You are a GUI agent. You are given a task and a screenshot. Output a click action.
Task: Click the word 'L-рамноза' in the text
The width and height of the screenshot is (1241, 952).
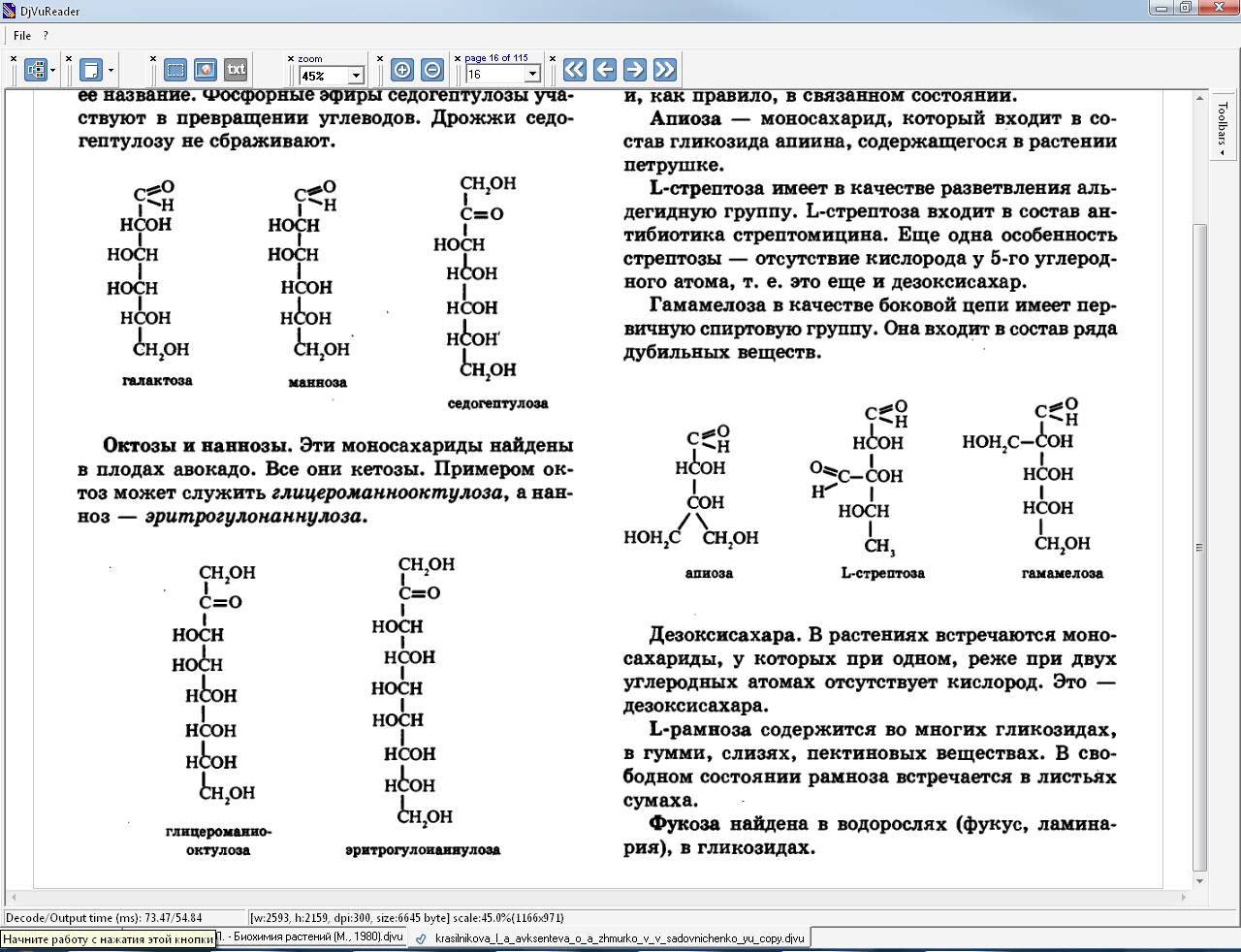point(699,730)
